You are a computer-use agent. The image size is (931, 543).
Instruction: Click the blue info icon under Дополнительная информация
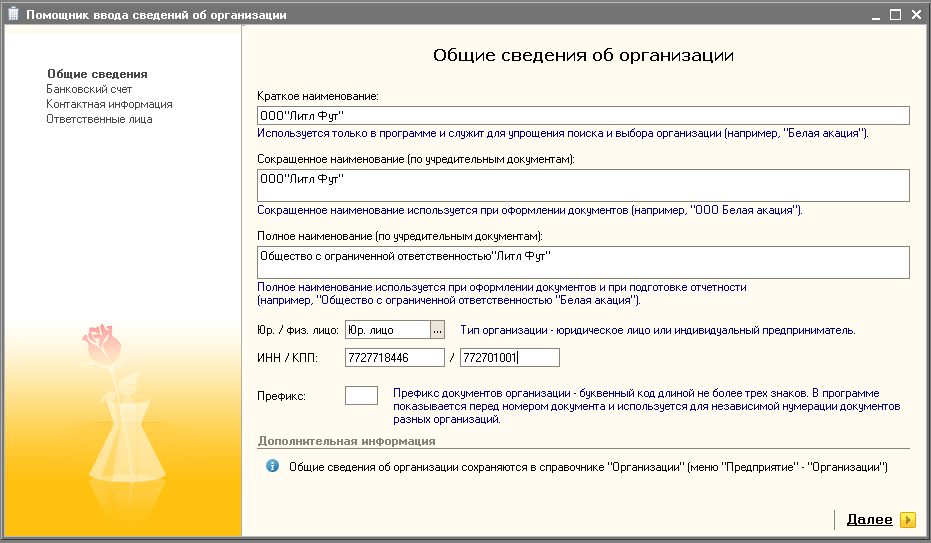[272, 466]
